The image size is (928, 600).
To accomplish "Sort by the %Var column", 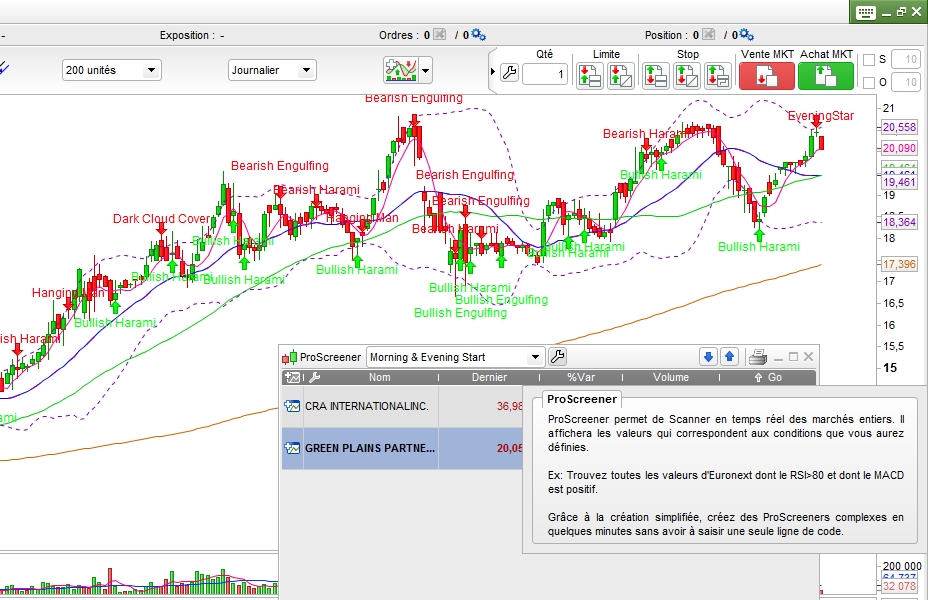I will pos(581,377).
